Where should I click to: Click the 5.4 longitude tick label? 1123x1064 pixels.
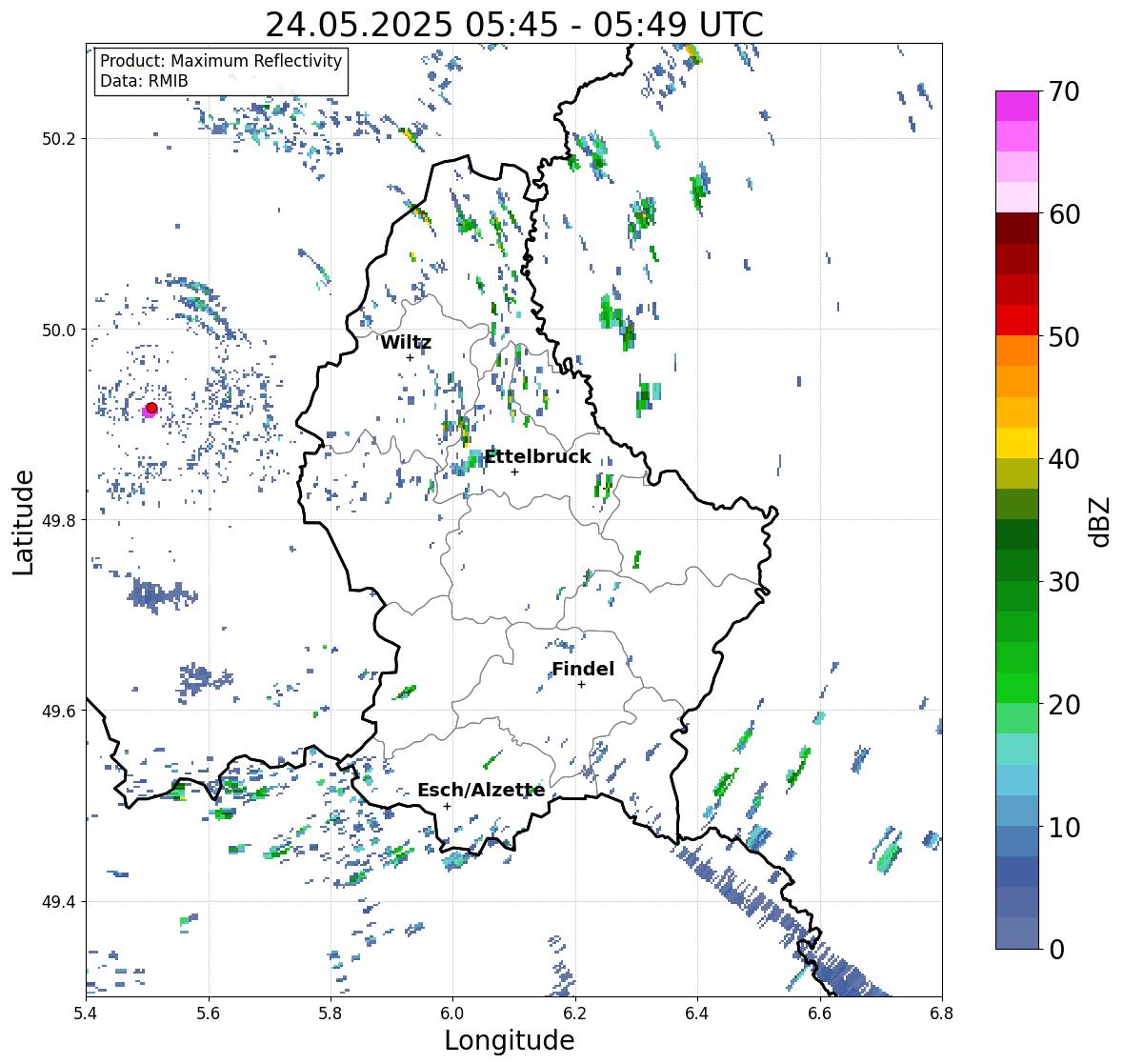(86, 1014)
